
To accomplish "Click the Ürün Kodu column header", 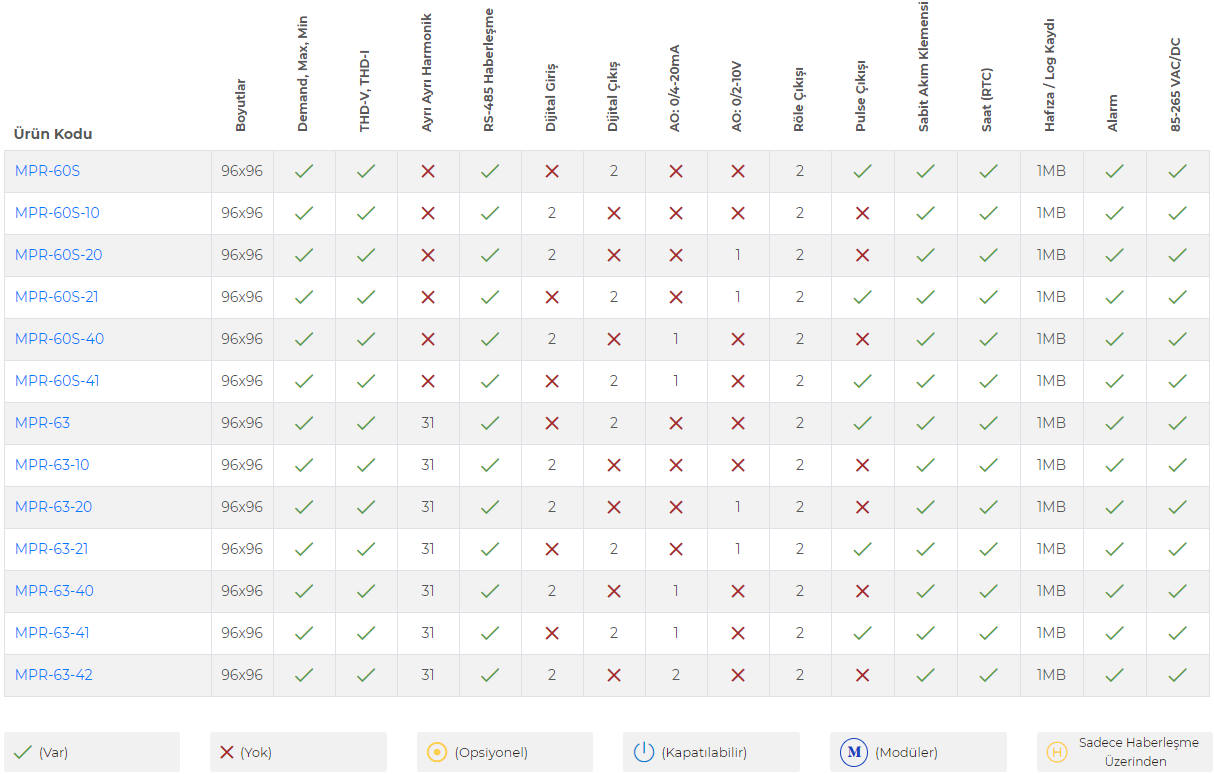I will coord(53,134).
